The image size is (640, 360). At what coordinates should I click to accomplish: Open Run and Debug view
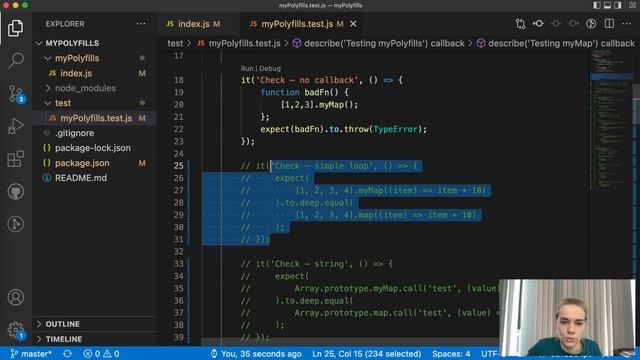click(x=16, y=126)
